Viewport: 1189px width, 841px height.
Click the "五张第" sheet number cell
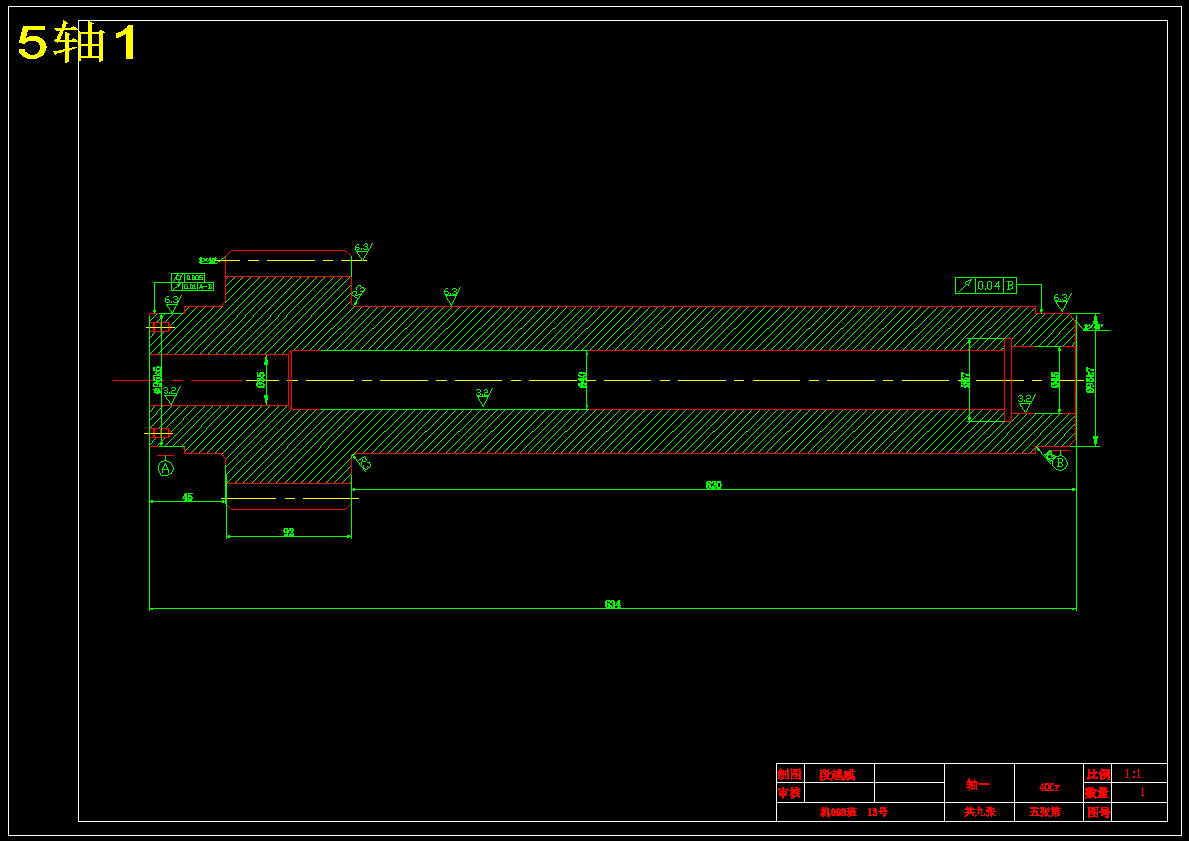[1049, 812]
